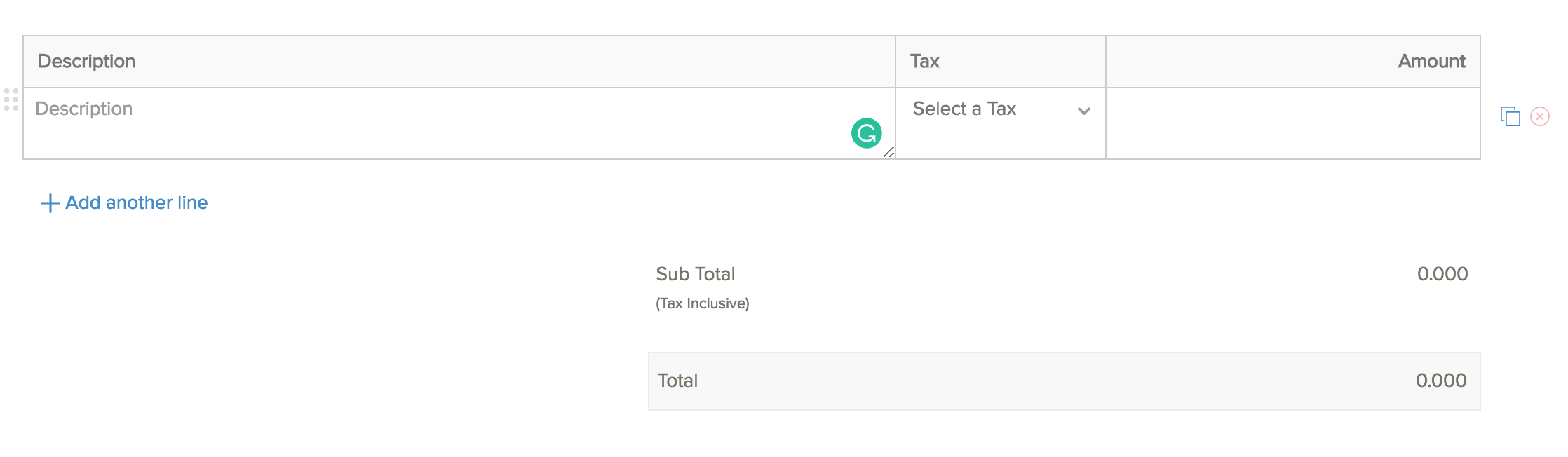Image resolution: width=1568 pixels, height=457 pixels.
Task: Click the copy-squares duplicate icon
Action: click(1508, 116)
